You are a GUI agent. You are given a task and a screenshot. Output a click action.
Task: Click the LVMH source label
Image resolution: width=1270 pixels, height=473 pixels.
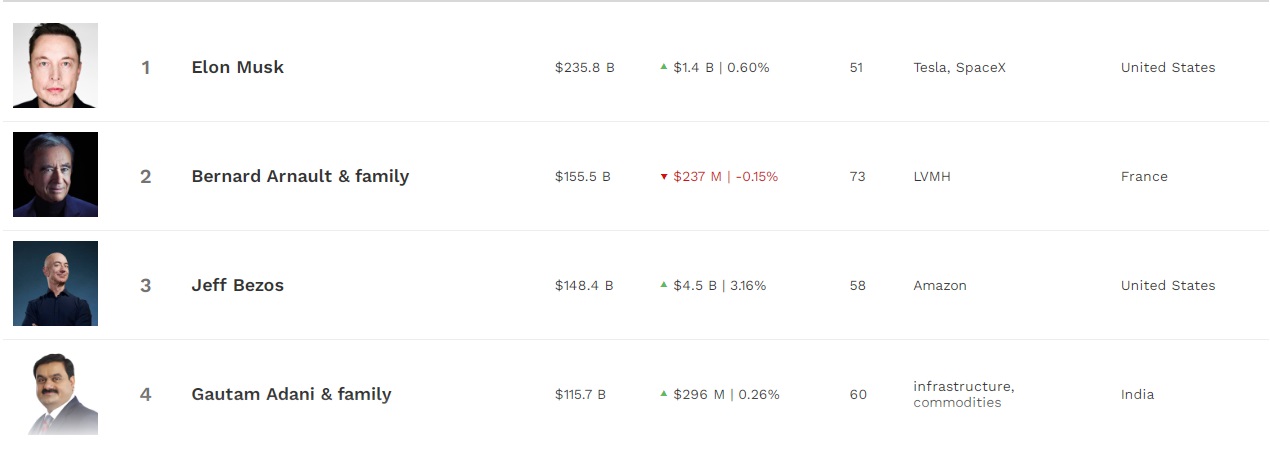click(932, 177)
